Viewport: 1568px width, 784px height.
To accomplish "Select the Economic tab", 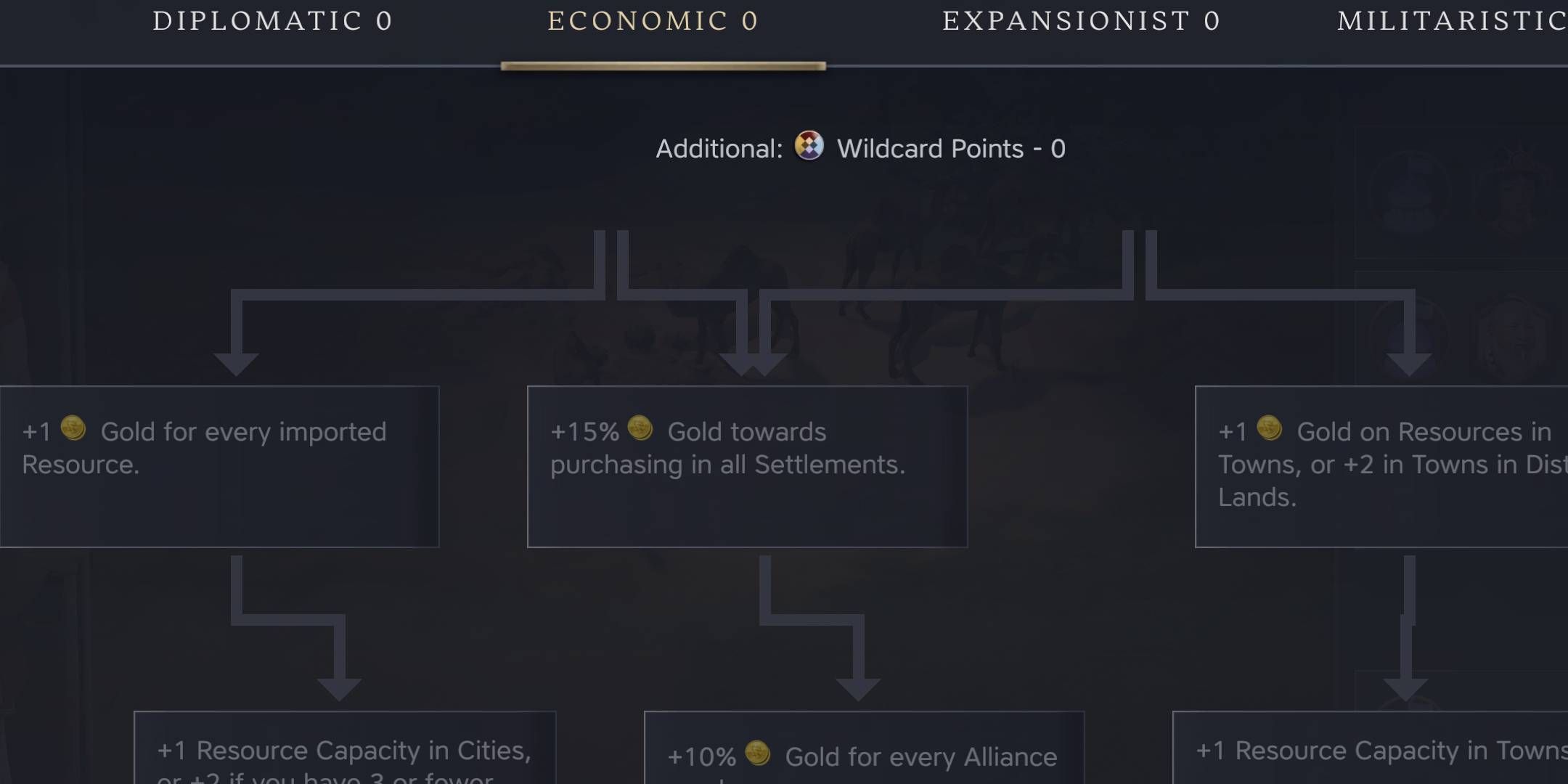I will click(x=653, y=21).
